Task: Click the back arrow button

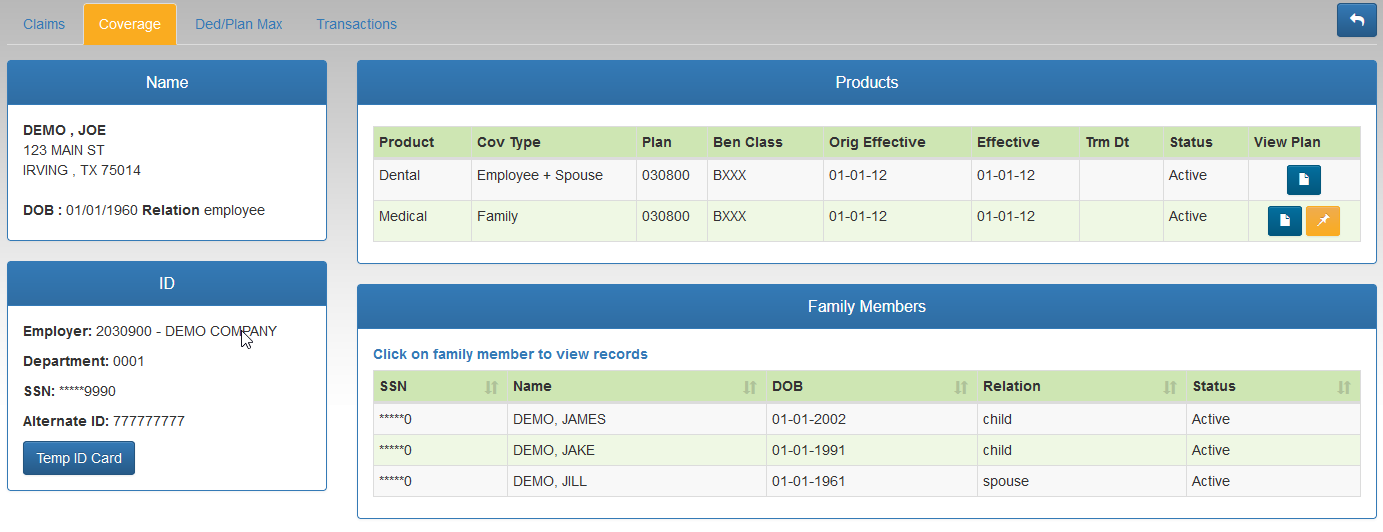Action: pyautogui.click(x=1356, y=20)
